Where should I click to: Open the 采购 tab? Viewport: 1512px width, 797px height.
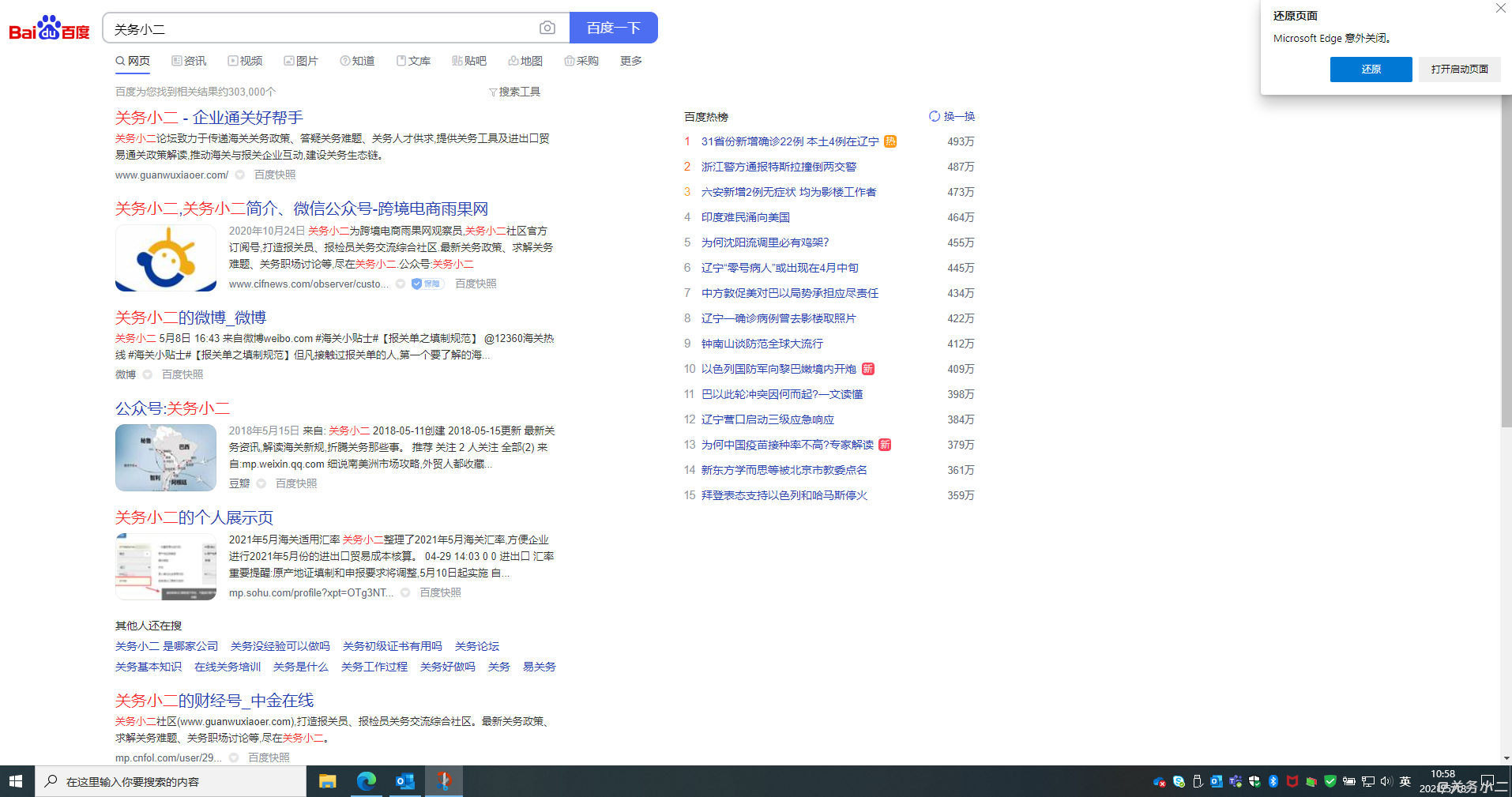coord(581,61)
